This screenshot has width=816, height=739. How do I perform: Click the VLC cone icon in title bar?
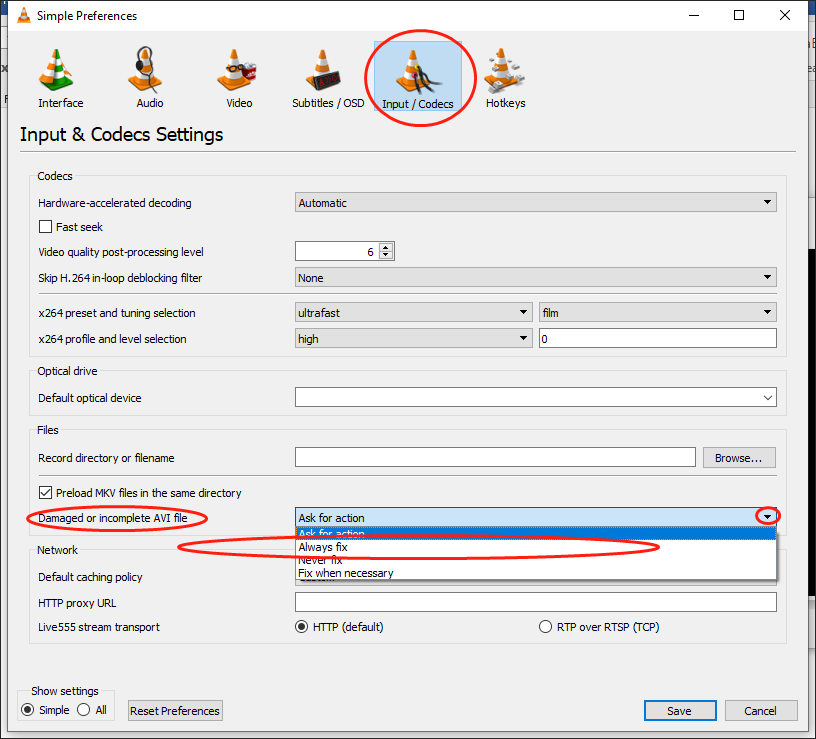point(24,16)
